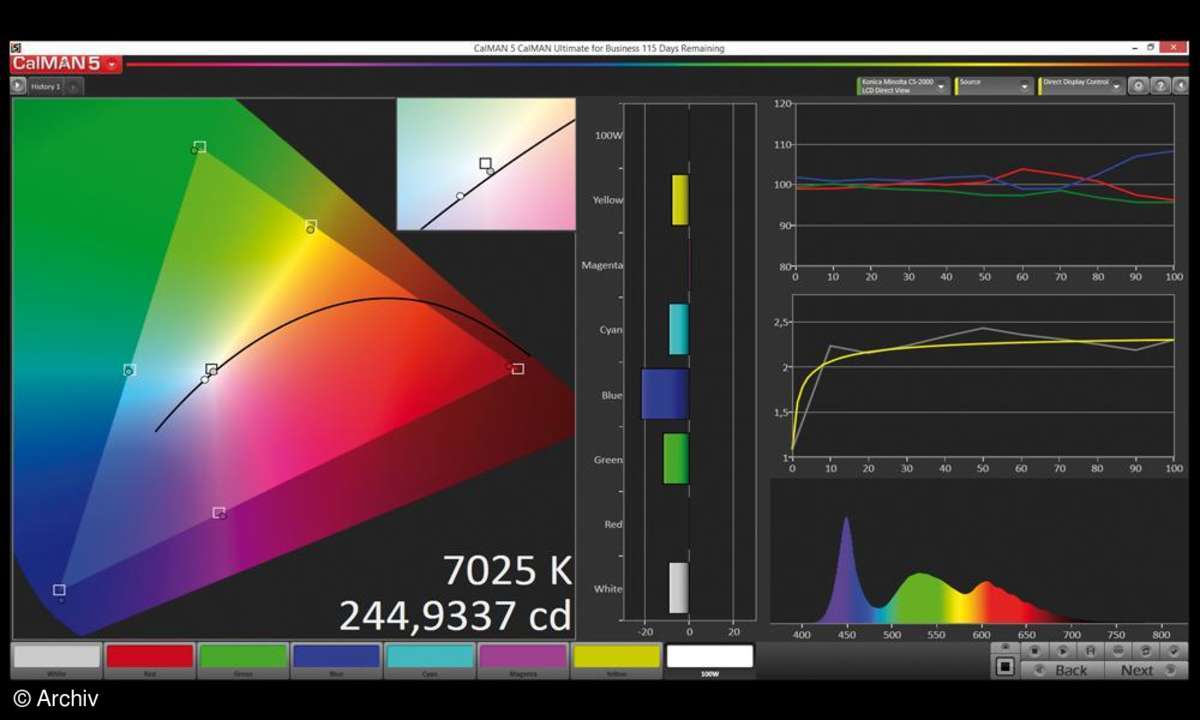This screenshot has height=720, width=1200.
Task: Click the 100W label in bar chart
Action: point(609,135)
